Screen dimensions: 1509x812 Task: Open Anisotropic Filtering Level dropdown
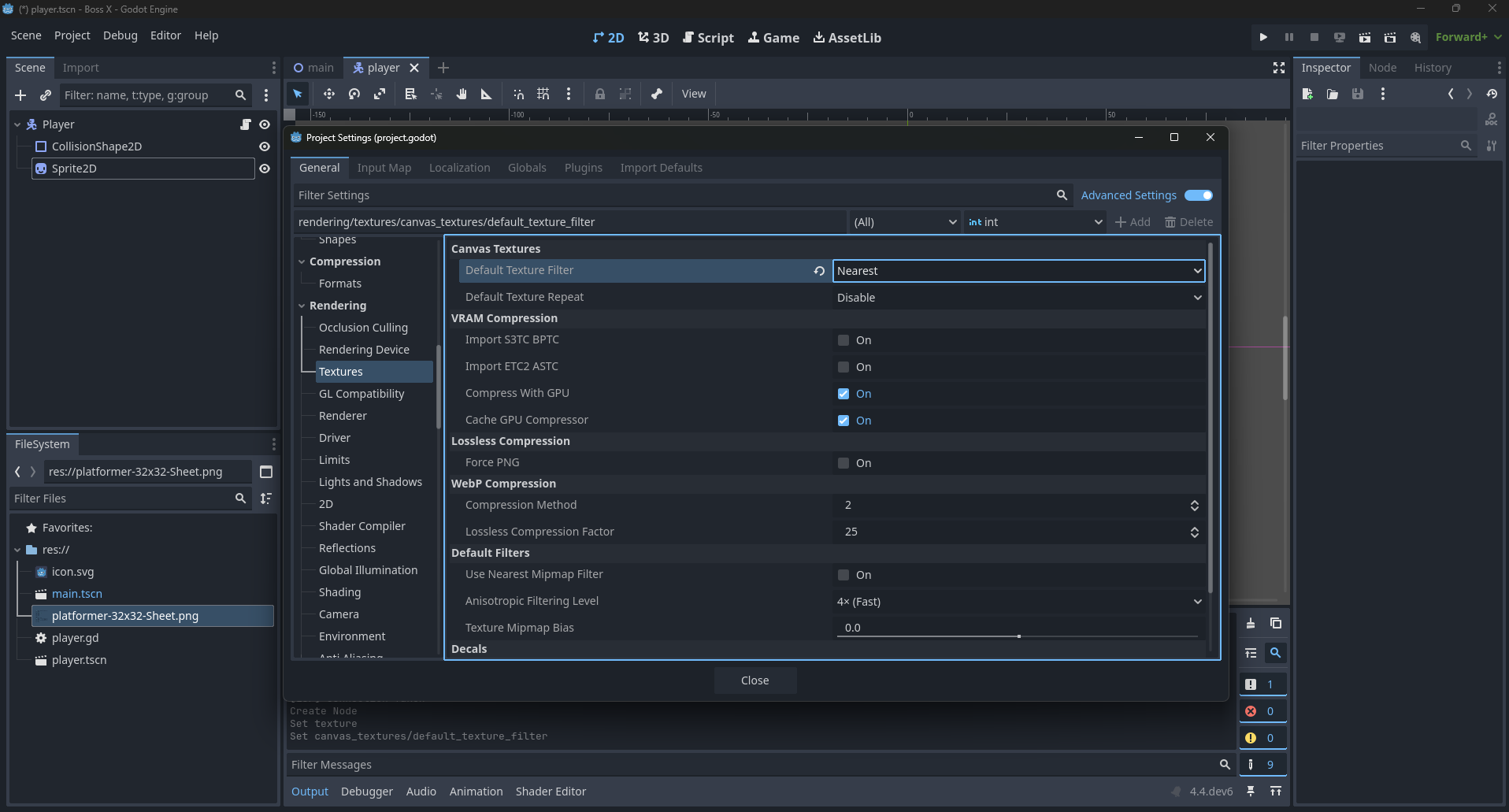pos(1018,602)
